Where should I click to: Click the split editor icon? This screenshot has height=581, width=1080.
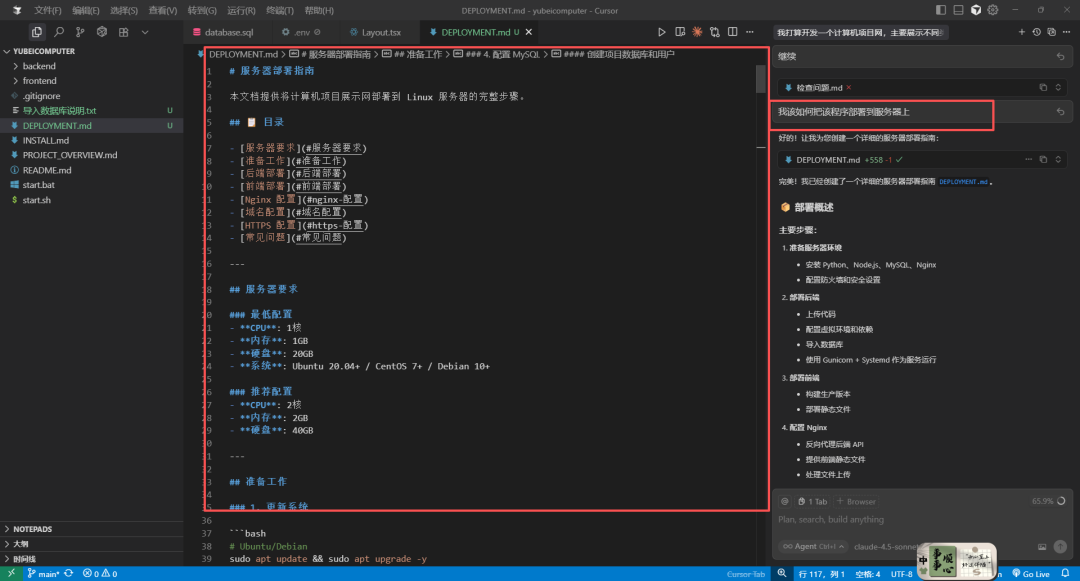(733, 32)
